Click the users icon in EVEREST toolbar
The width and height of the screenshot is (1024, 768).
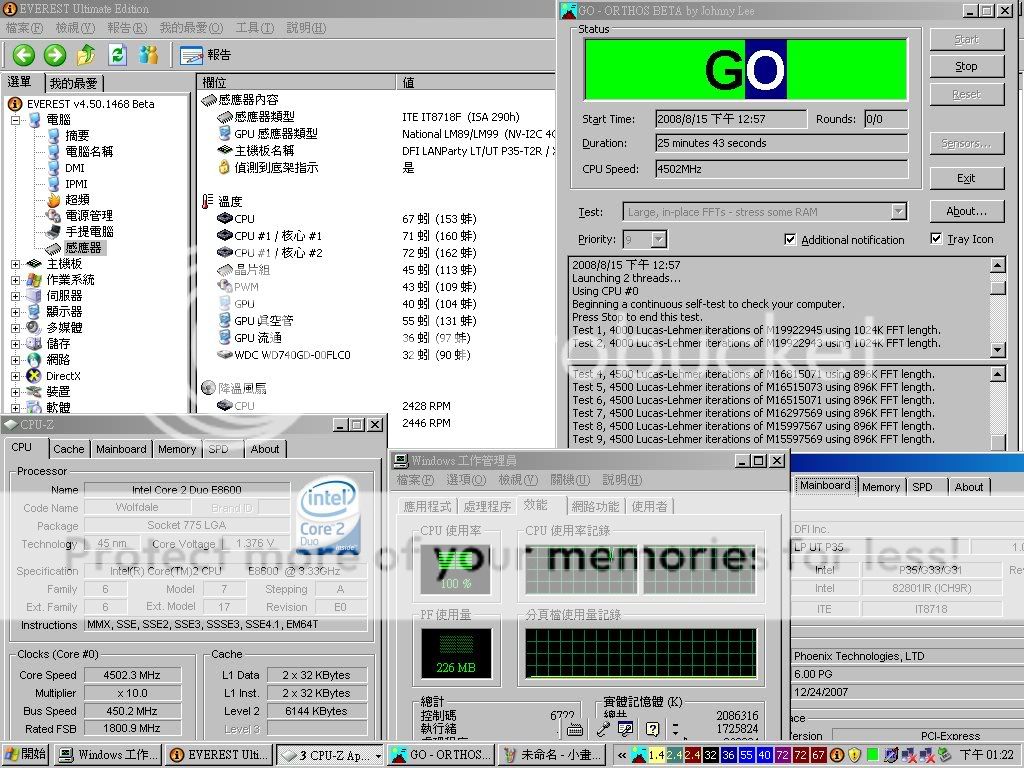tap(149, 55)
